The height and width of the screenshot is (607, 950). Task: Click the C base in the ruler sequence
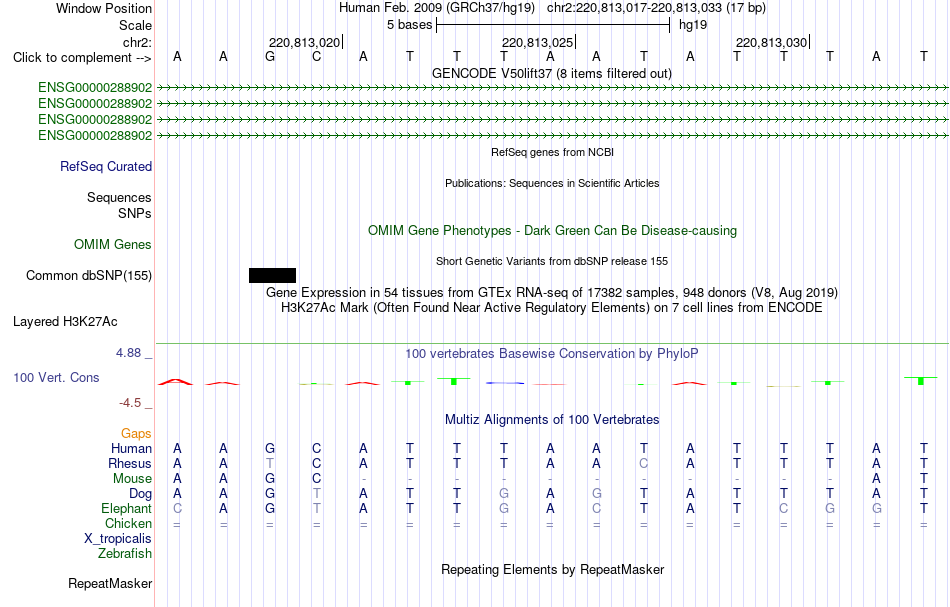click(316, 56)
